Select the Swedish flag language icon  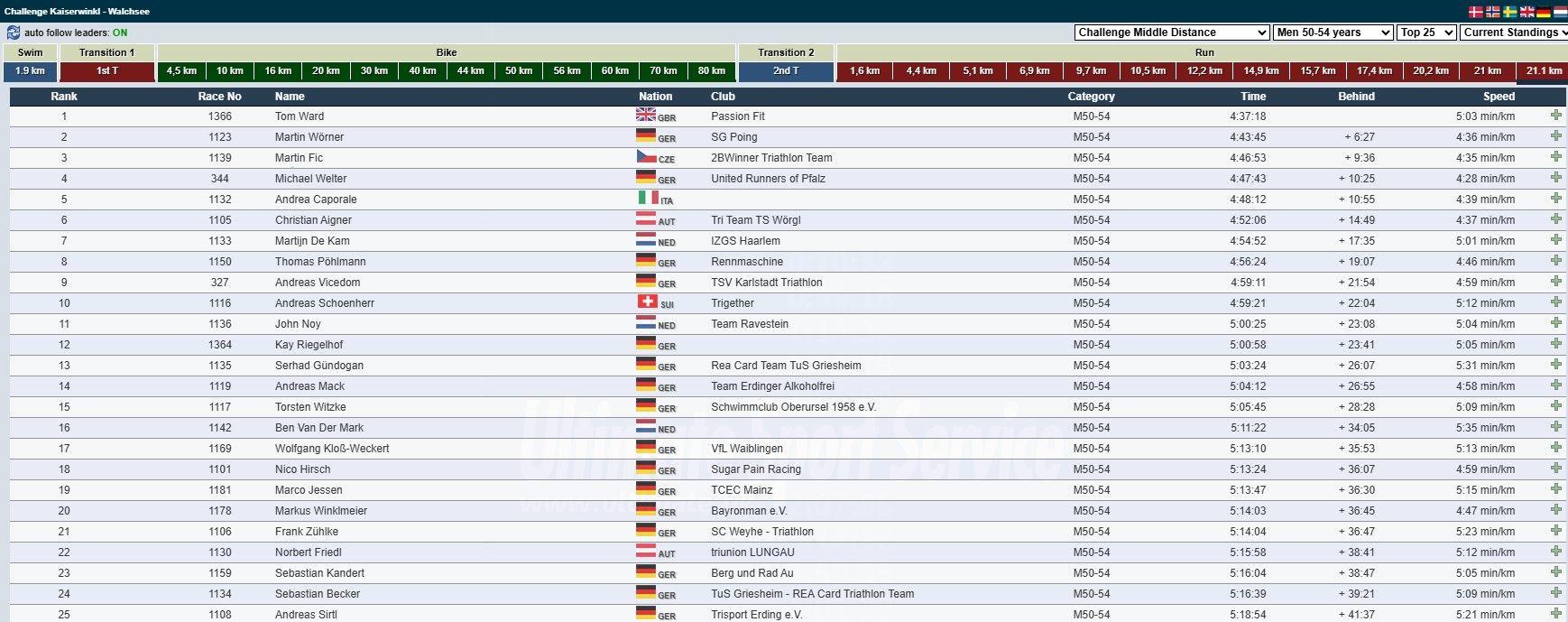[1509, 12]
